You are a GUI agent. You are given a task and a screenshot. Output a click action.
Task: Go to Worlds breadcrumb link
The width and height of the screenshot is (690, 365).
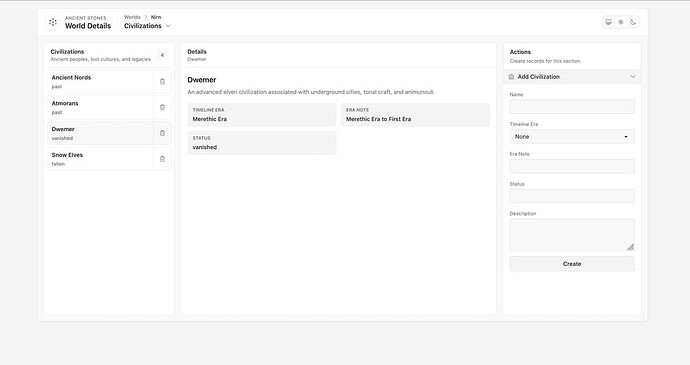(x=132, y=17)
